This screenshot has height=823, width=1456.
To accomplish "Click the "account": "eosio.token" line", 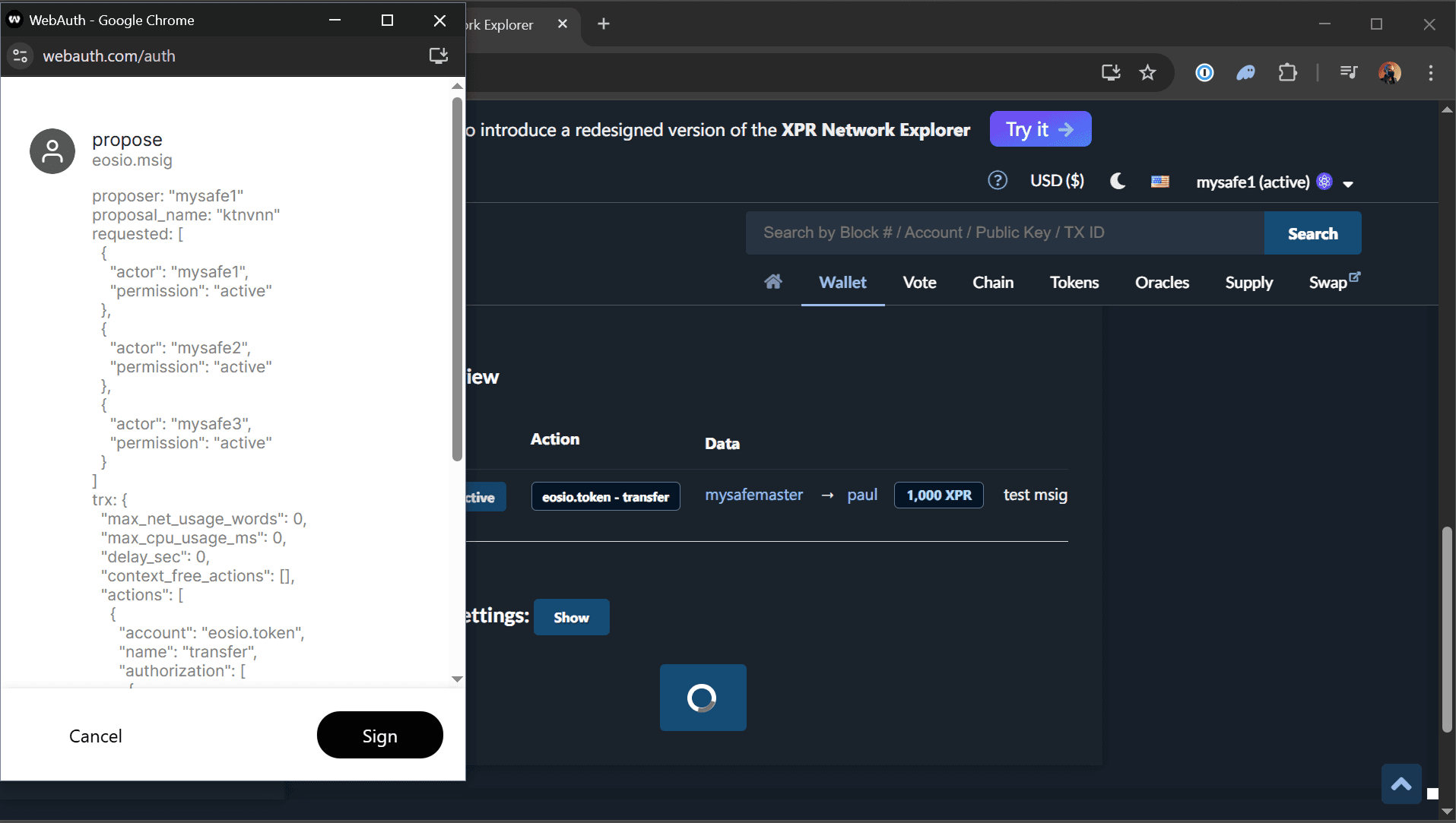I will coord(212,633).
